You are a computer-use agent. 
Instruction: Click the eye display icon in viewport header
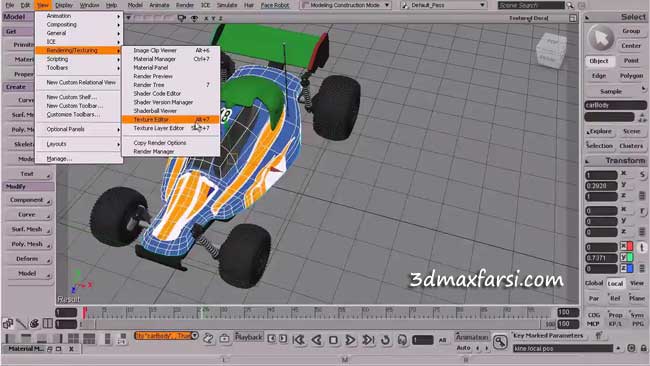[194, 18]
